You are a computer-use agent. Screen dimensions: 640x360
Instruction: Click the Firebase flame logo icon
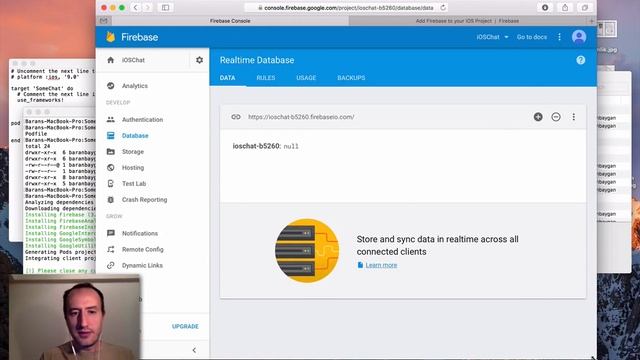point(111,37)
